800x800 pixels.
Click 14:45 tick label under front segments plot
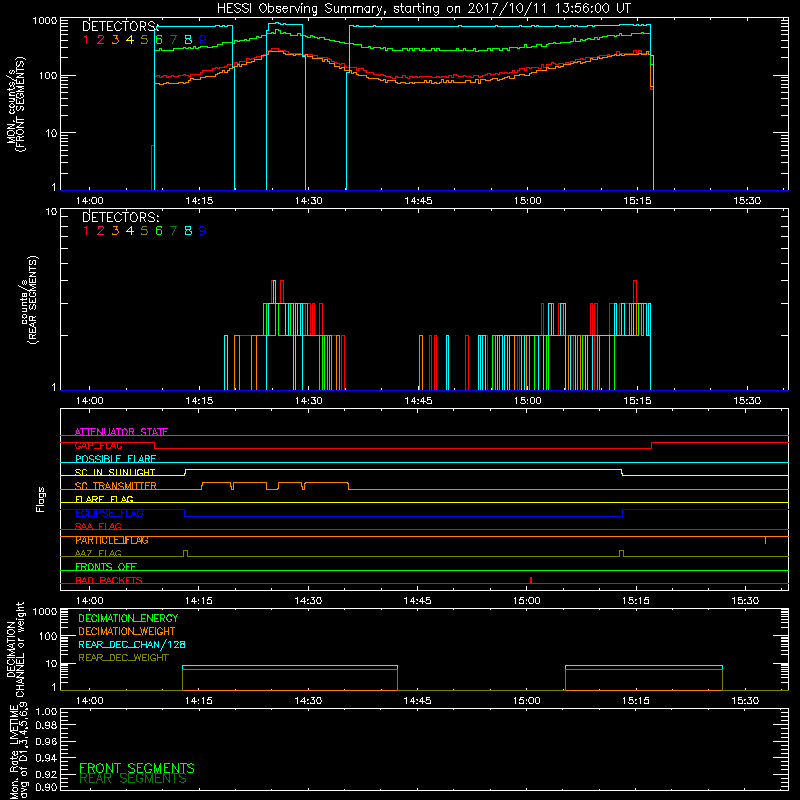tap(418, 201)
